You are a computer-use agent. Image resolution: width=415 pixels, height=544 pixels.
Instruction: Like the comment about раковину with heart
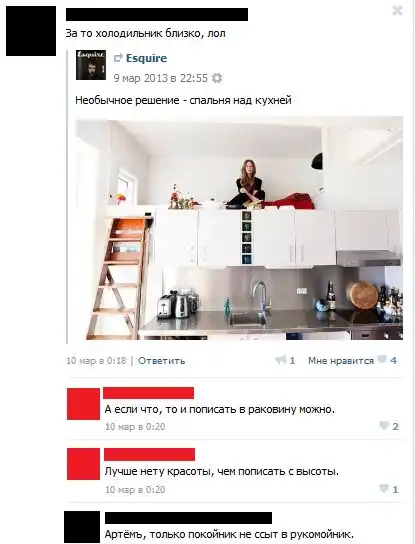[x=384, y=426]
